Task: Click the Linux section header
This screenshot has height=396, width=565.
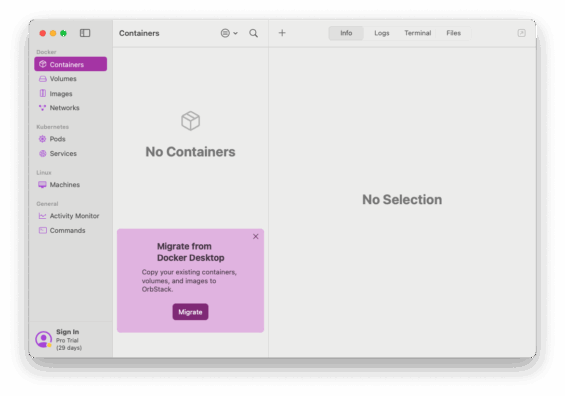Action: pos(44,173)
